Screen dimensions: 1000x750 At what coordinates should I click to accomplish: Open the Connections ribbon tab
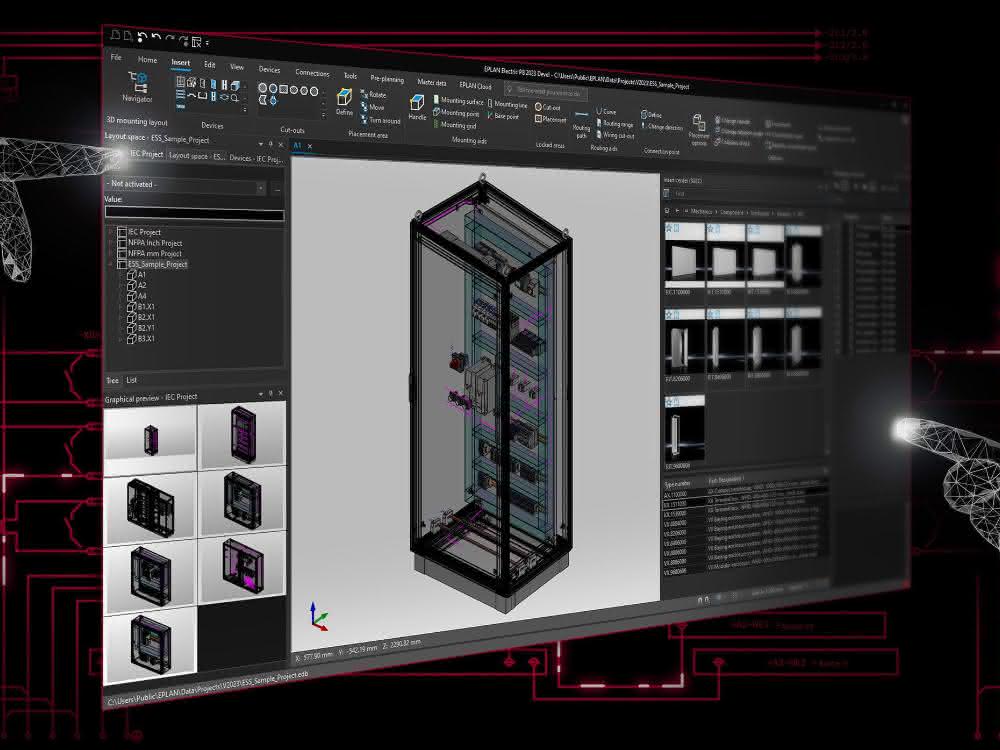coord(312,73)
